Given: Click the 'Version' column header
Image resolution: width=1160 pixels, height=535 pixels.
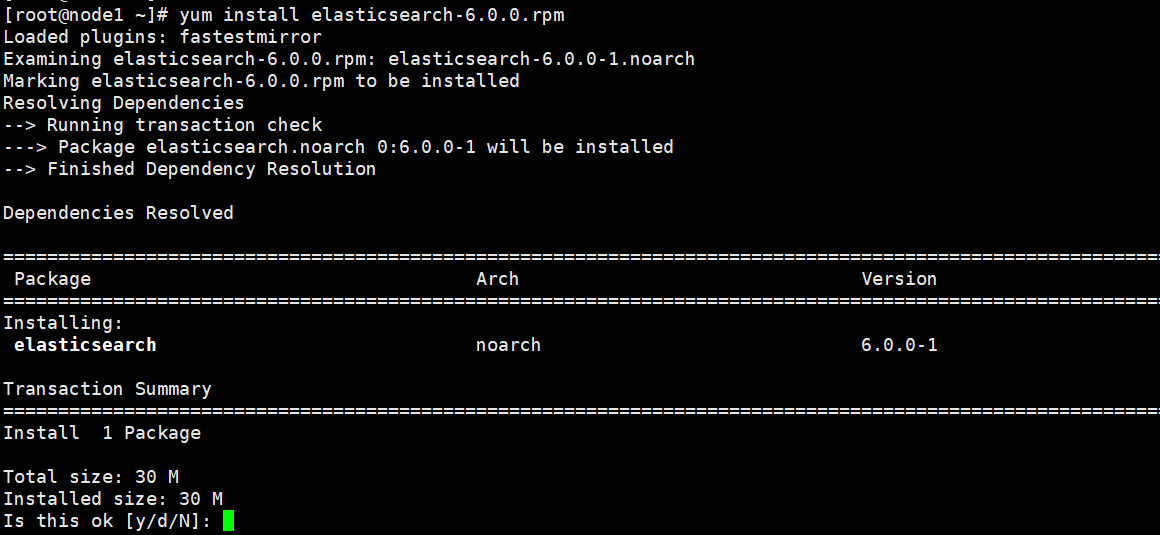Looking at the screenshot, I should click(899, 279).
